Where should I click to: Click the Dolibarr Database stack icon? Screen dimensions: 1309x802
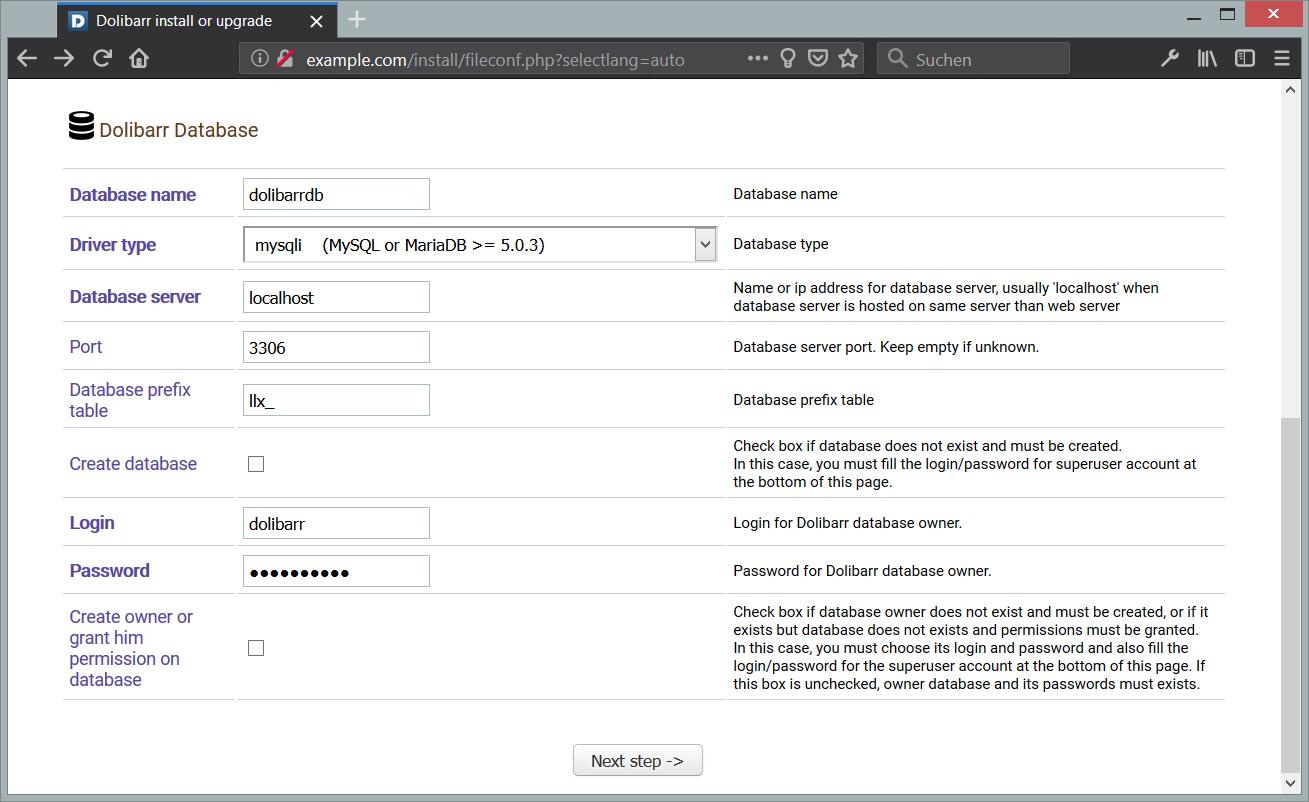81,126
